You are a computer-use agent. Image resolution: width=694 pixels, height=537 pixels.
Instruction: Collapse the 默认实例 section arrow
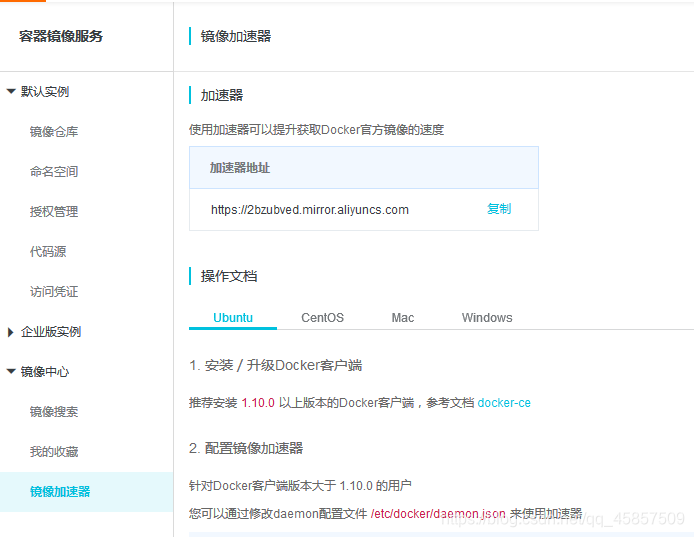click(x=11, y=92)
